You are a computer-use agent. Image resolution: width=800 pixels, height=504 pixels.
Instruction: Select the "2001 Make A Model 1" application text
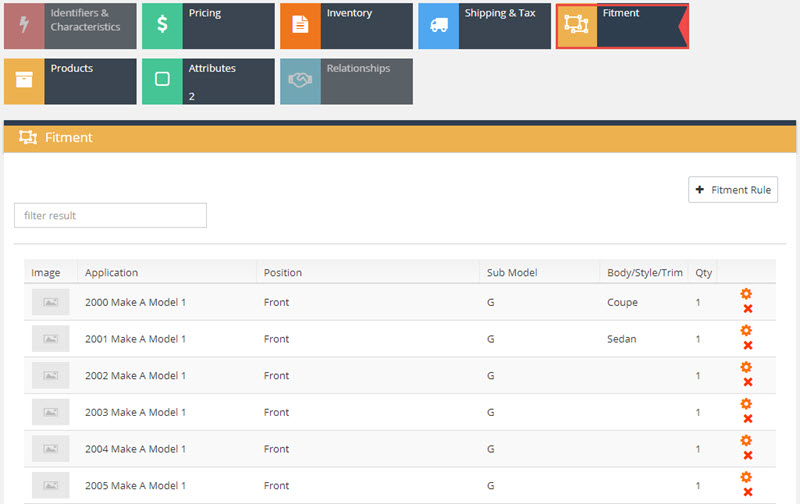[x=135, y=339]
